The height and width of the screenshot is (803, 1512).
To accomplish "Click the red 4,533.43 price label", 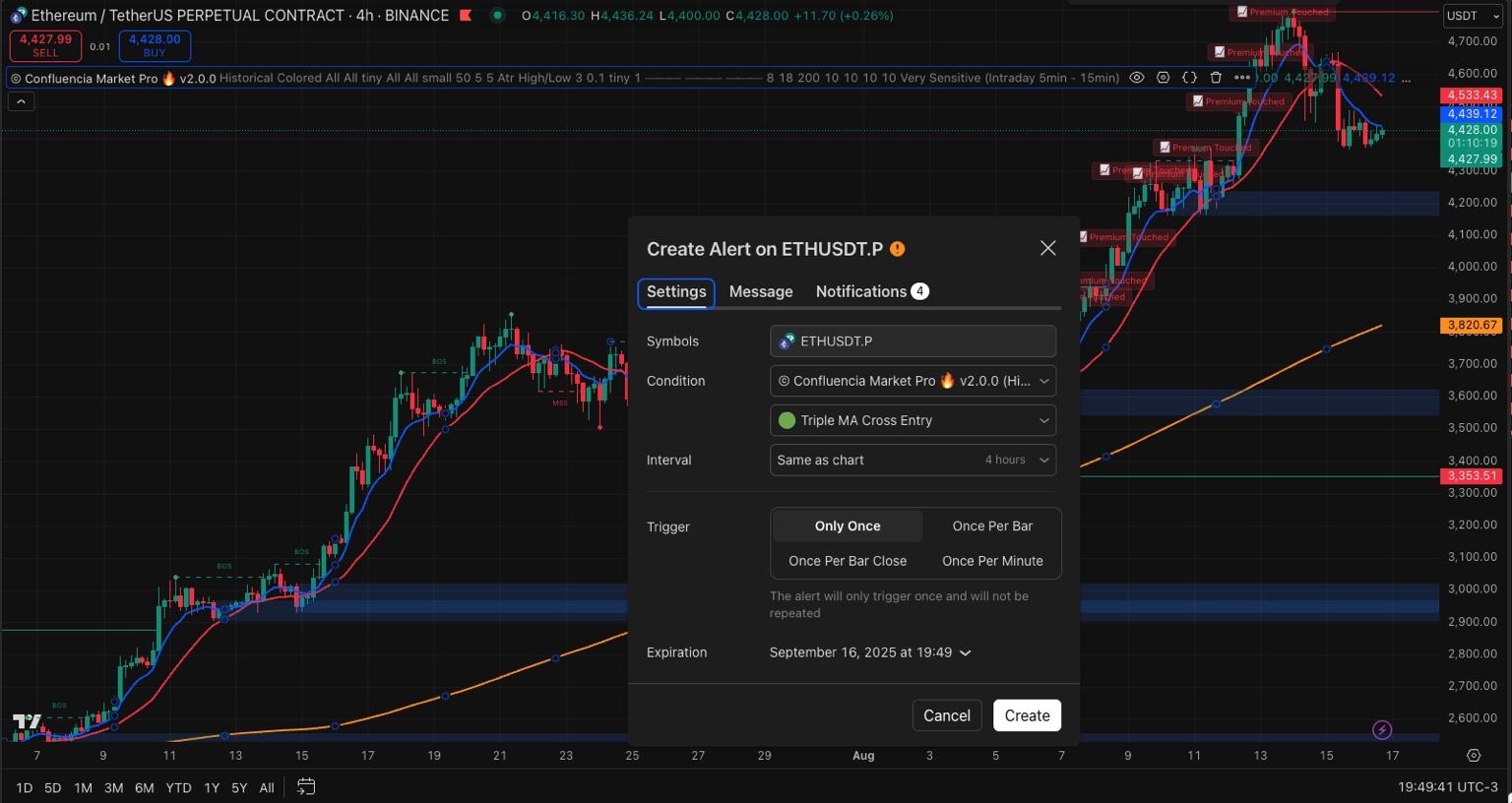I will click(x=1472, y=95).
